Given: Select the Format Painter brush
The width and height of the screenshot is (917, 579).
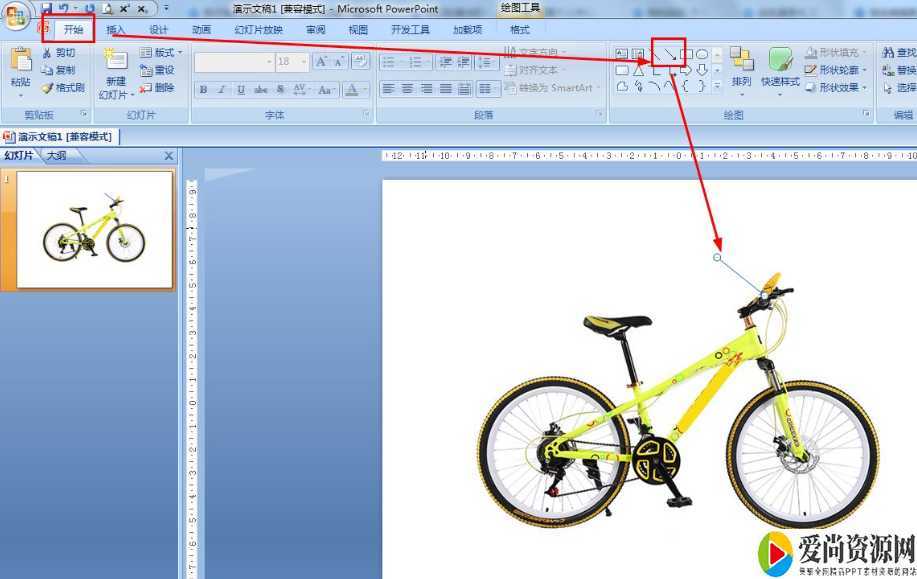Looking at the screenshot, I should click(x=63, y=88).
